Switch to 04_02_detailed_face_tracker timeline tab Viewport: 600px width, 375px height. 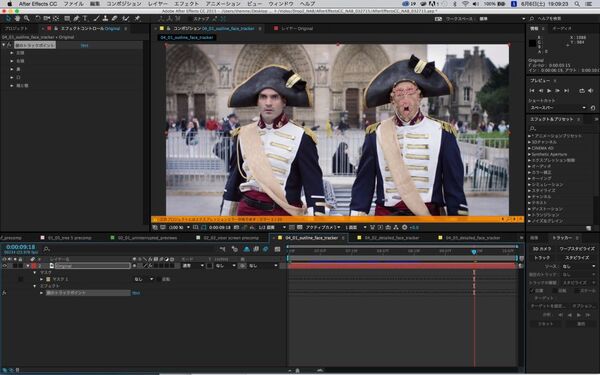[391, 238]
